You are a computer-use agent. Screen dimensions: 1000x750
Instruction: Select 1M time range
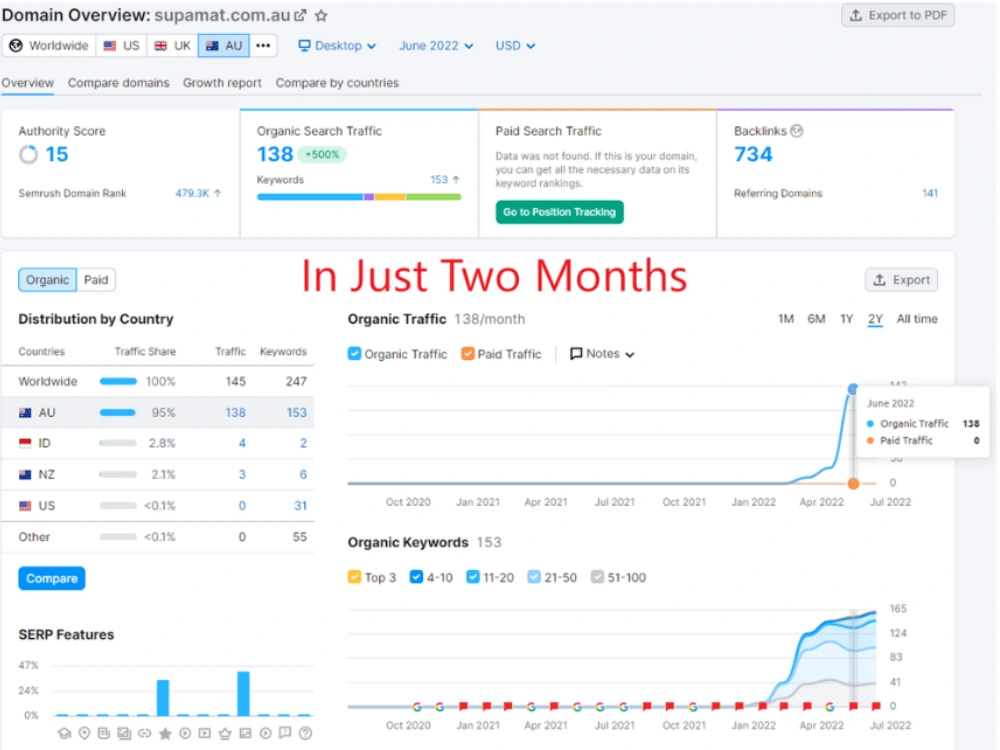pyautogui.click(x=786, y=319)
